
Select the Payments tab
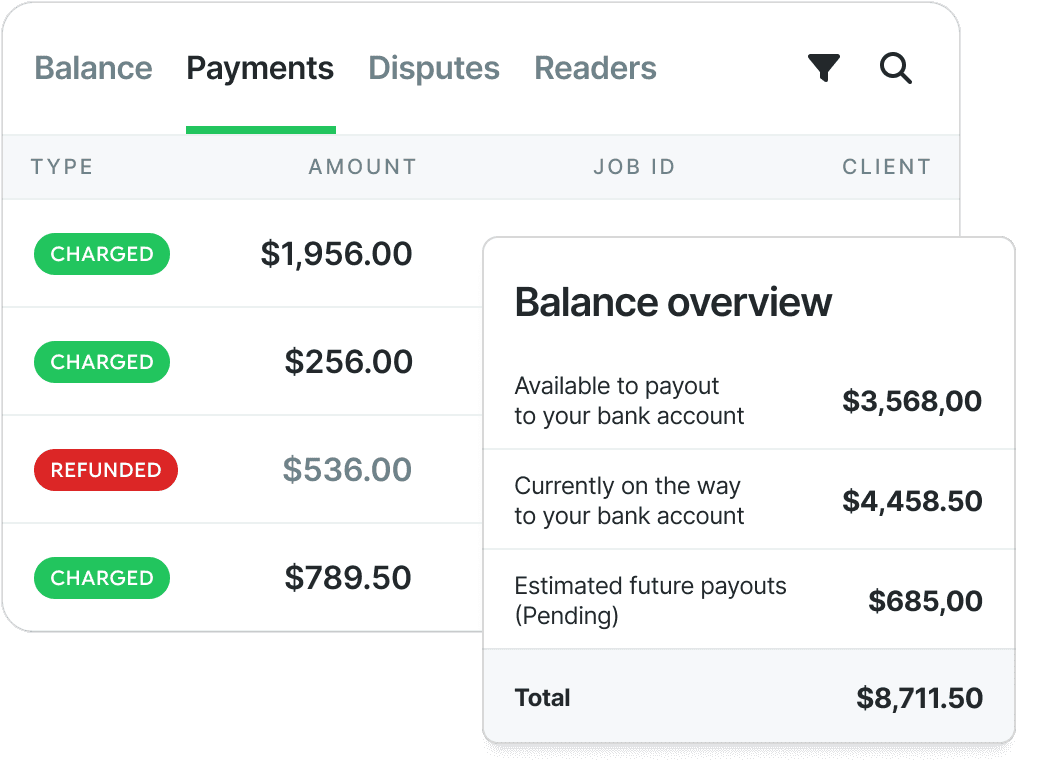[x=260, y=68]
